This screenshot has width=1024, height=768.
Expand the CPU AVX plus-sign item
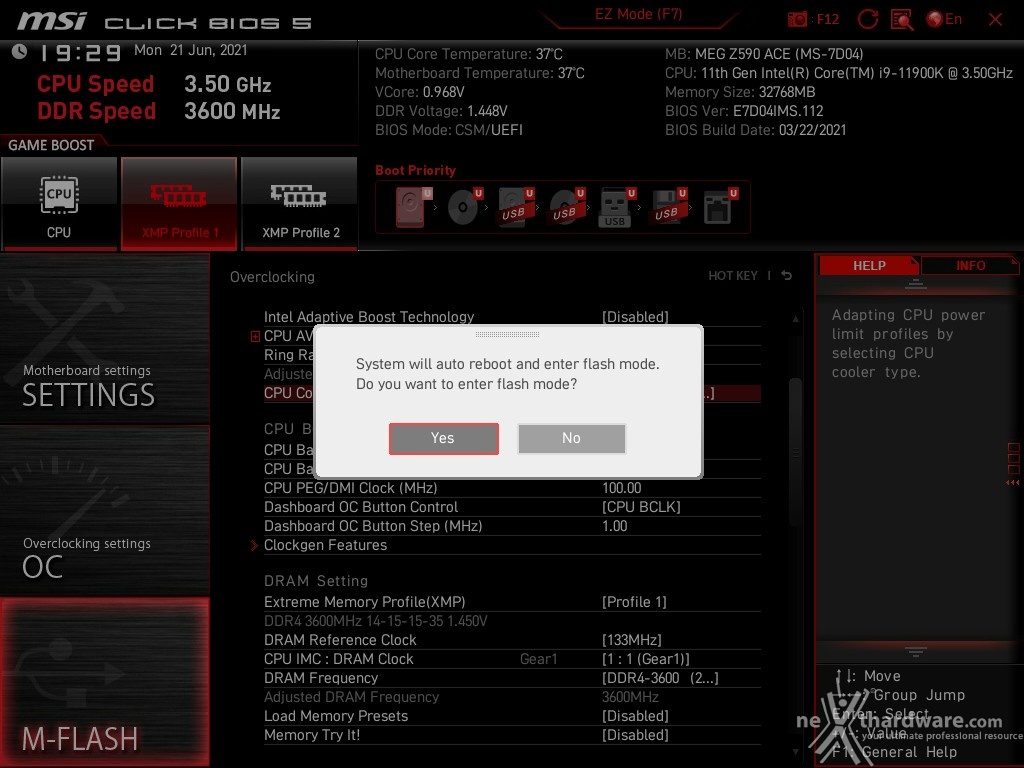[x=255, y=336]
